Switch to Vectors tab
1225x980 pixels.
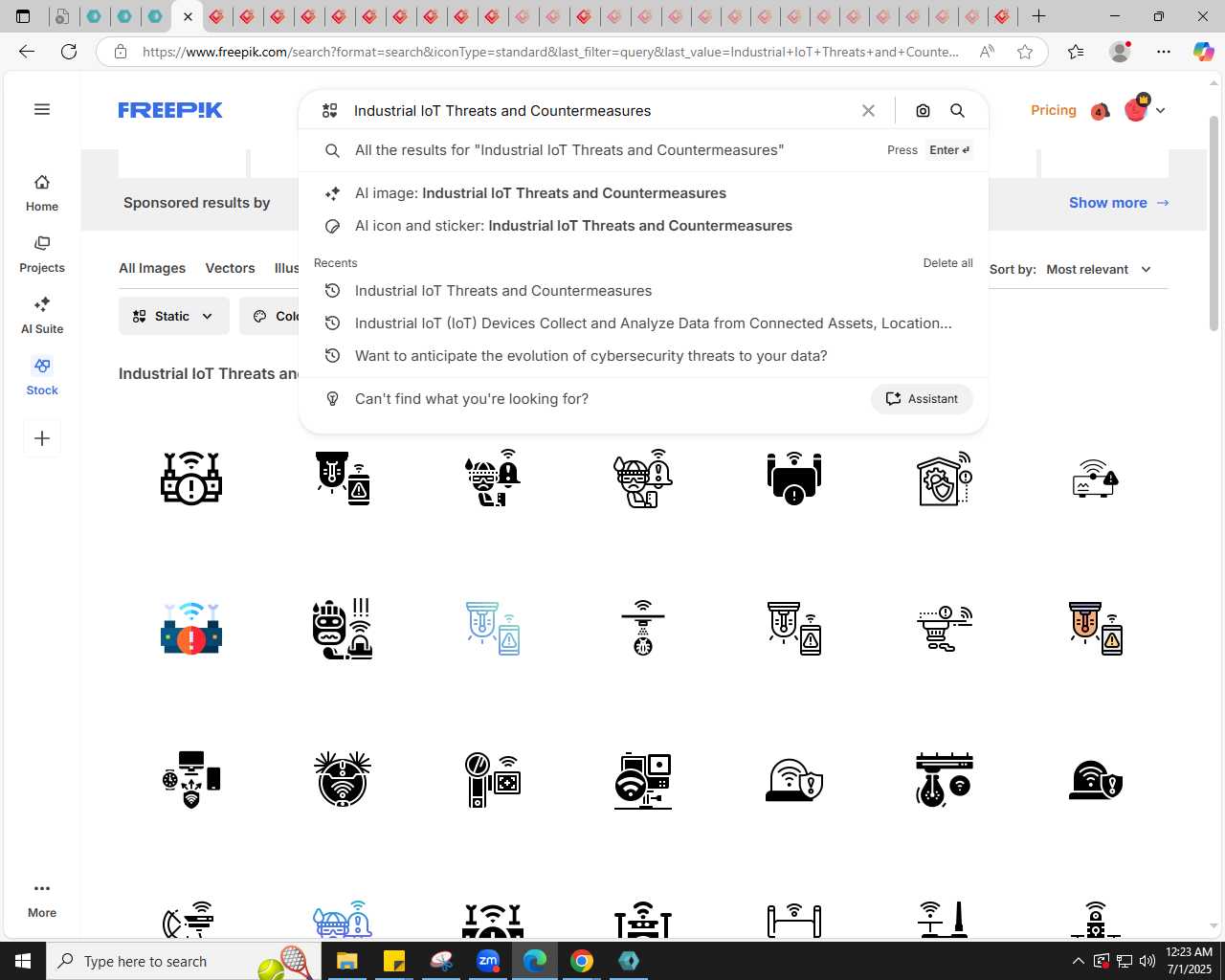pyautogui.click(x=230, y=268)
